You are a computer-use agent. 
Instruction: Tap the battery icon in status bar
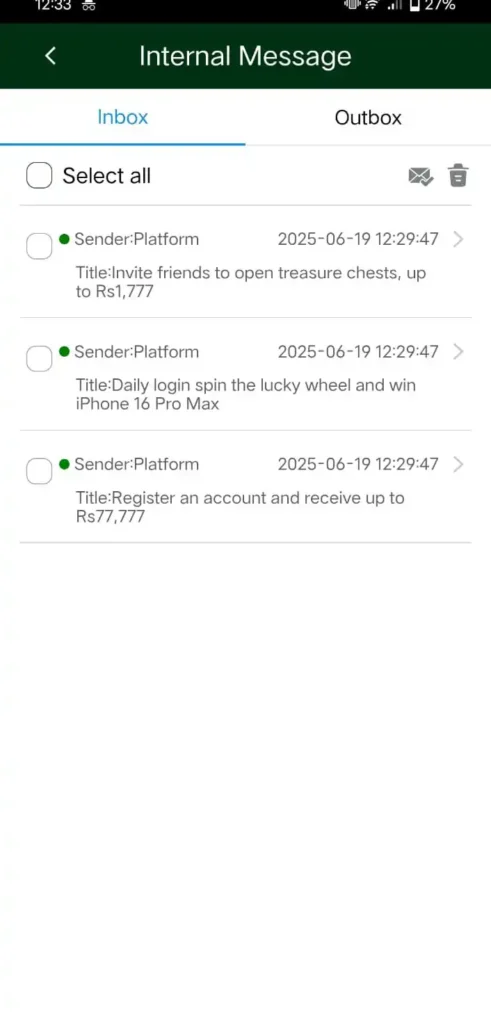(x=414, y=5)
